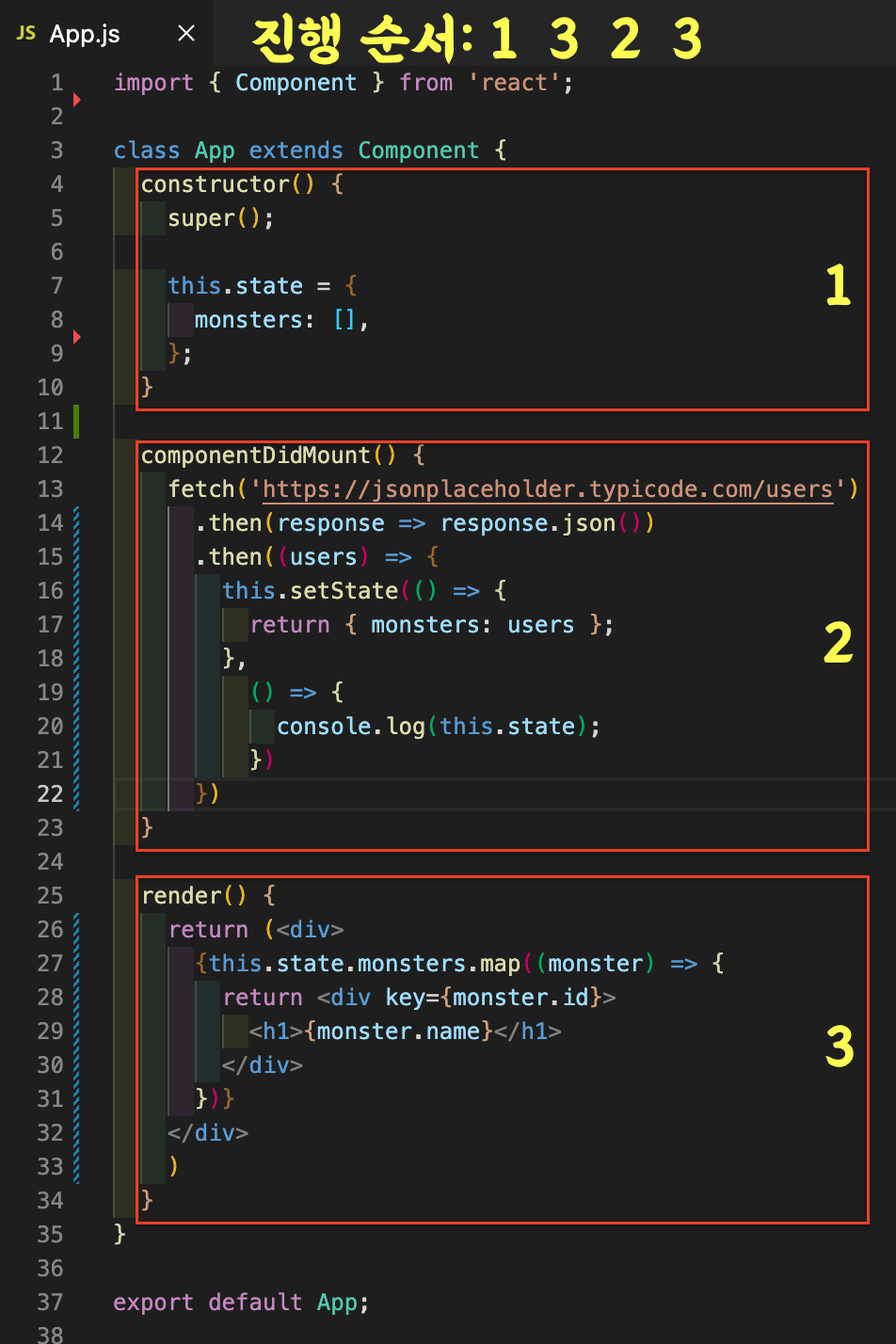This screenshot has height=1344, width=896.
Task: Click the 'super' call on line 5
Action: (201, 218)
